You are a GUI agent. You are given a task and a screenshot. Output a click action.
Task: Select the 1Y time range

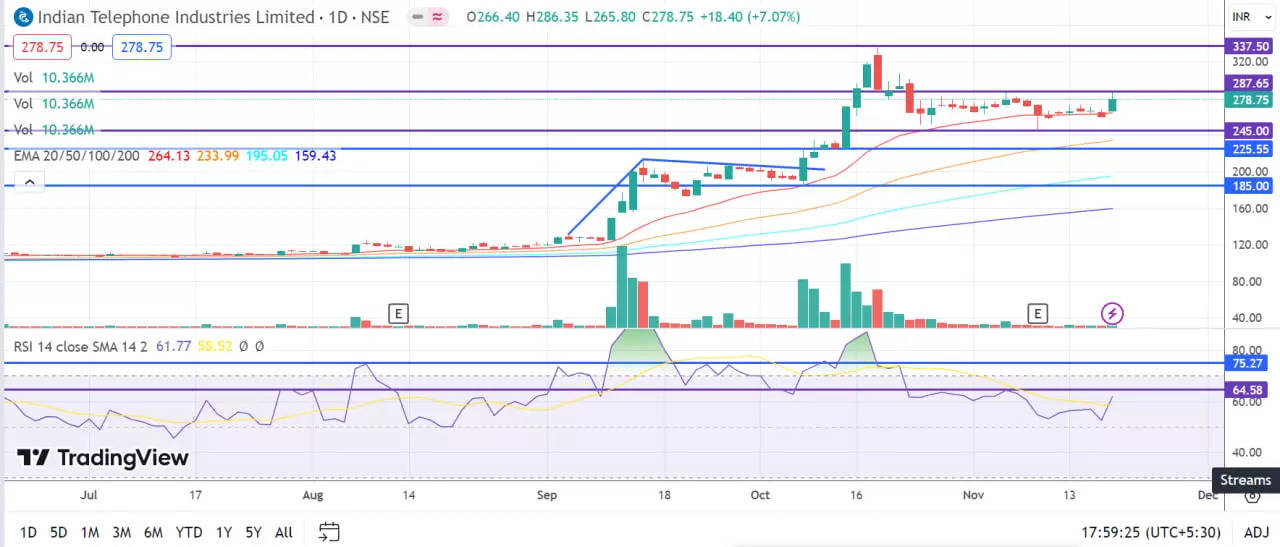coord(223,532)
